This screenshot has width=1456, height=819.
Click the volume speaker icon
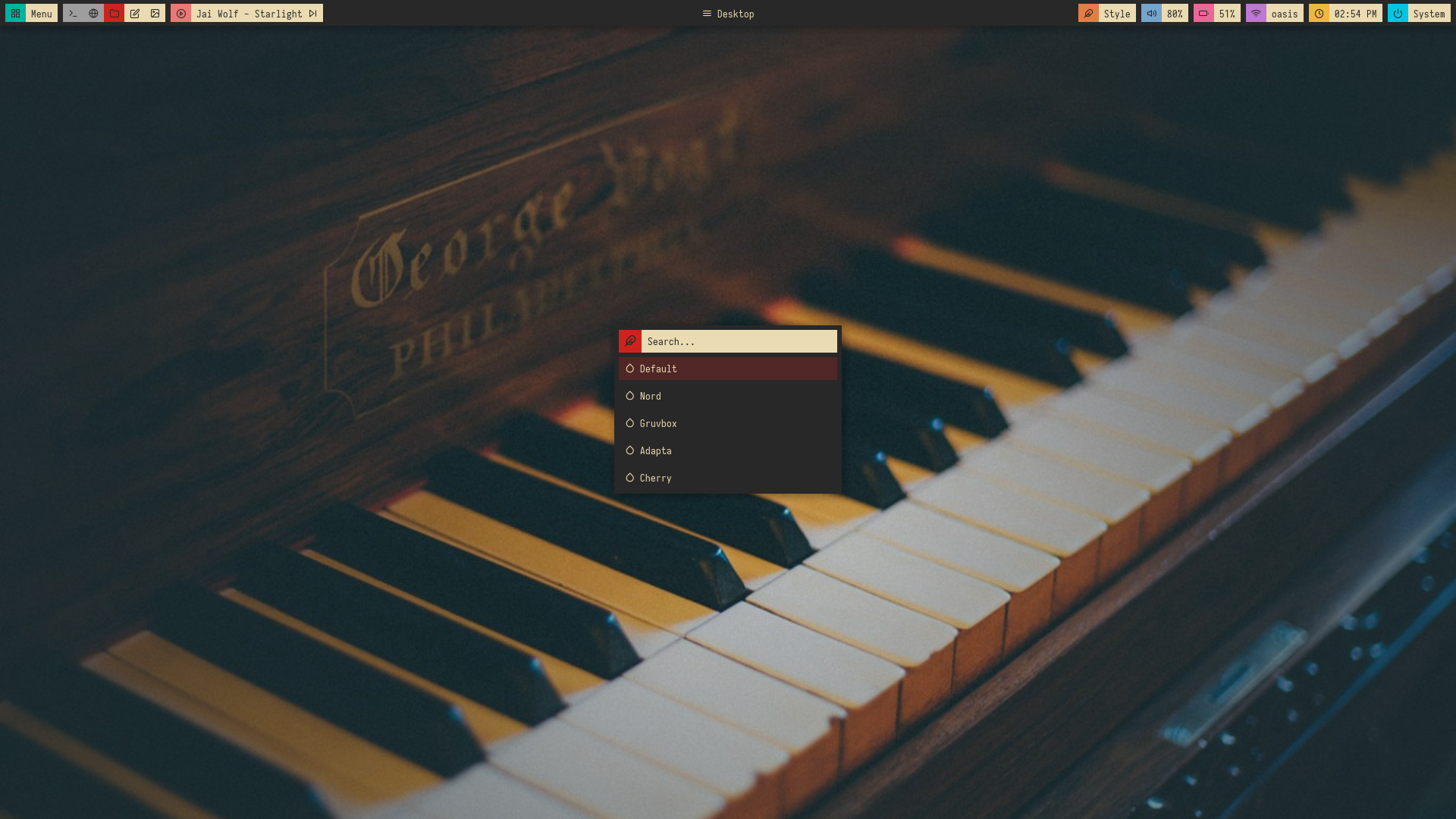(1151, 14)
